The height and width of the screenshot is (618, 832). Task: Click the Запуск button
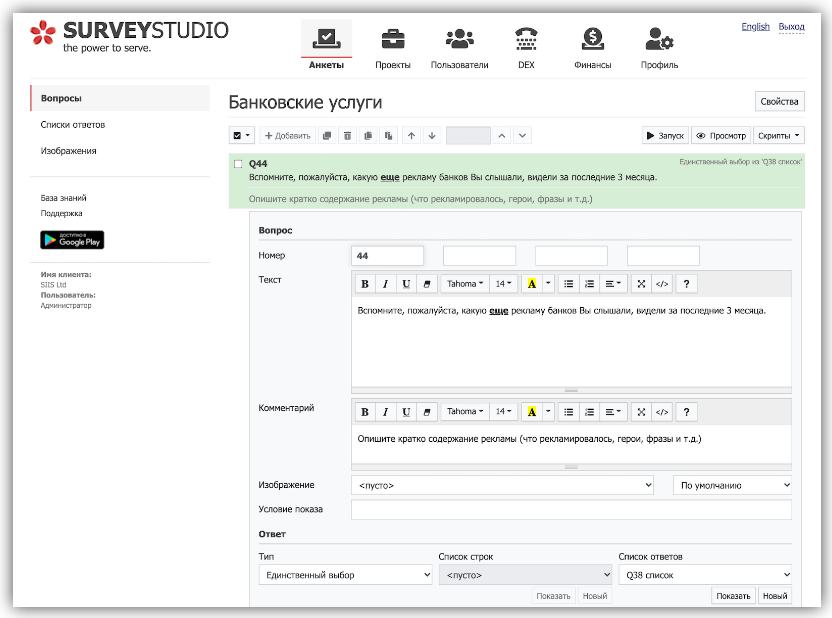665,136
